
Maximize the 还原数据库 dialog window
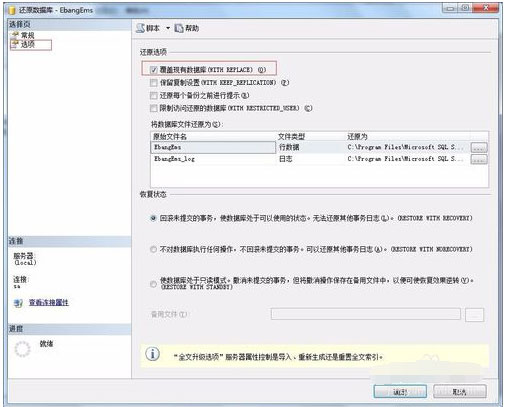pos(465,8)
